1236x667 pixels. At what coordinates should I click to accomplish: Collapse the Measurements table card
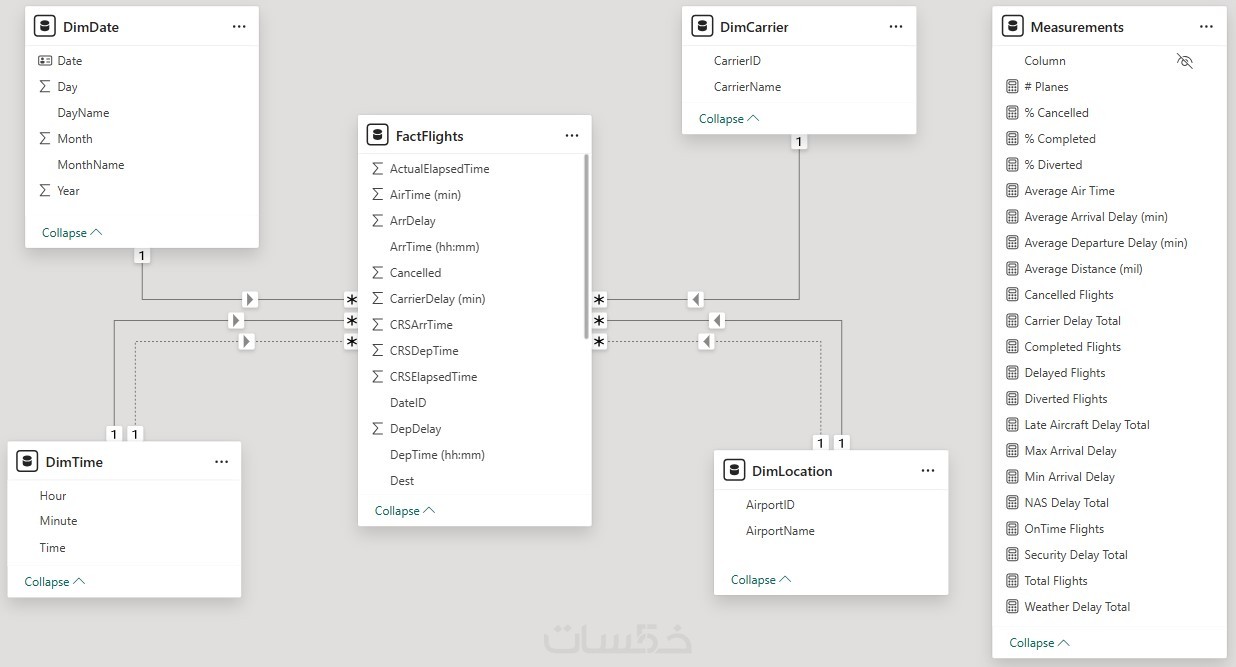pyautogui.click(x=1040, y=643)
